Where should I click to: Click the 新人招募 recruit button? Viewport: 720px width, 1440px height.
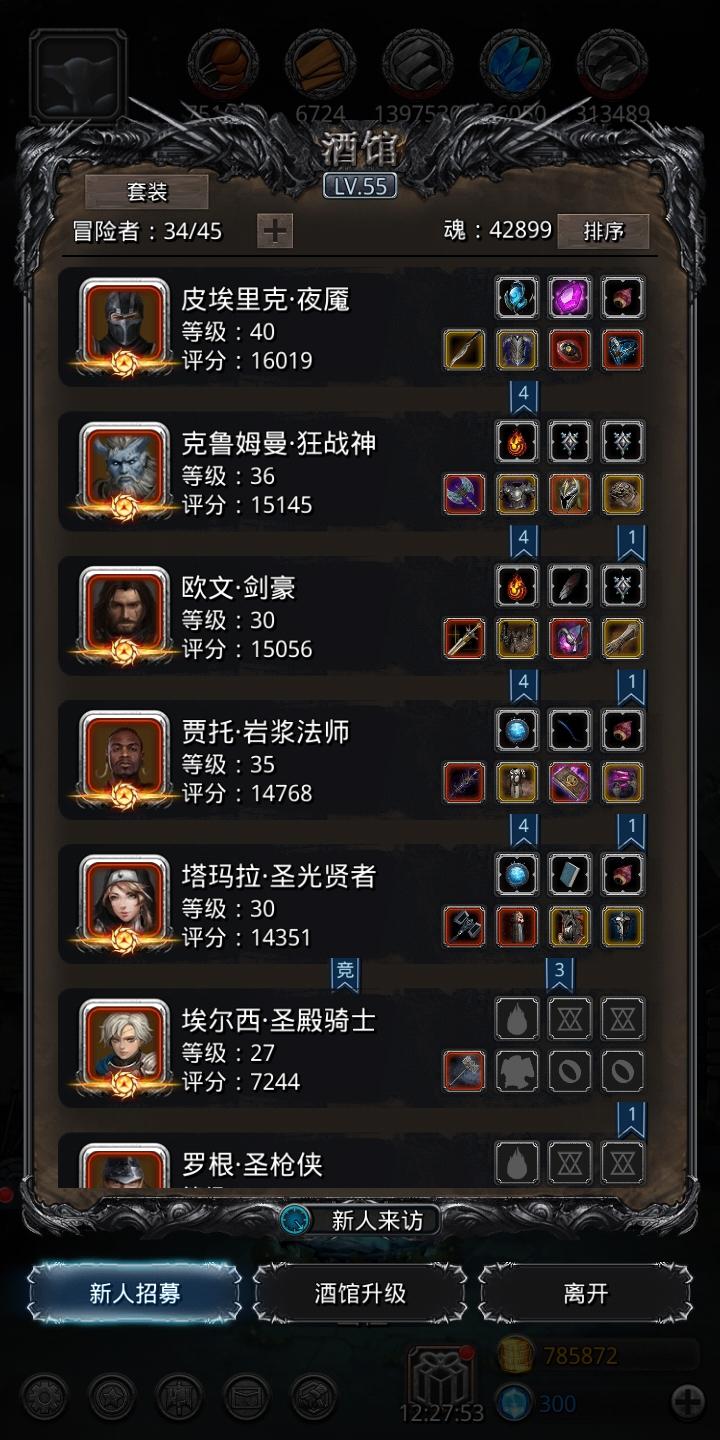click(135, 1293)
